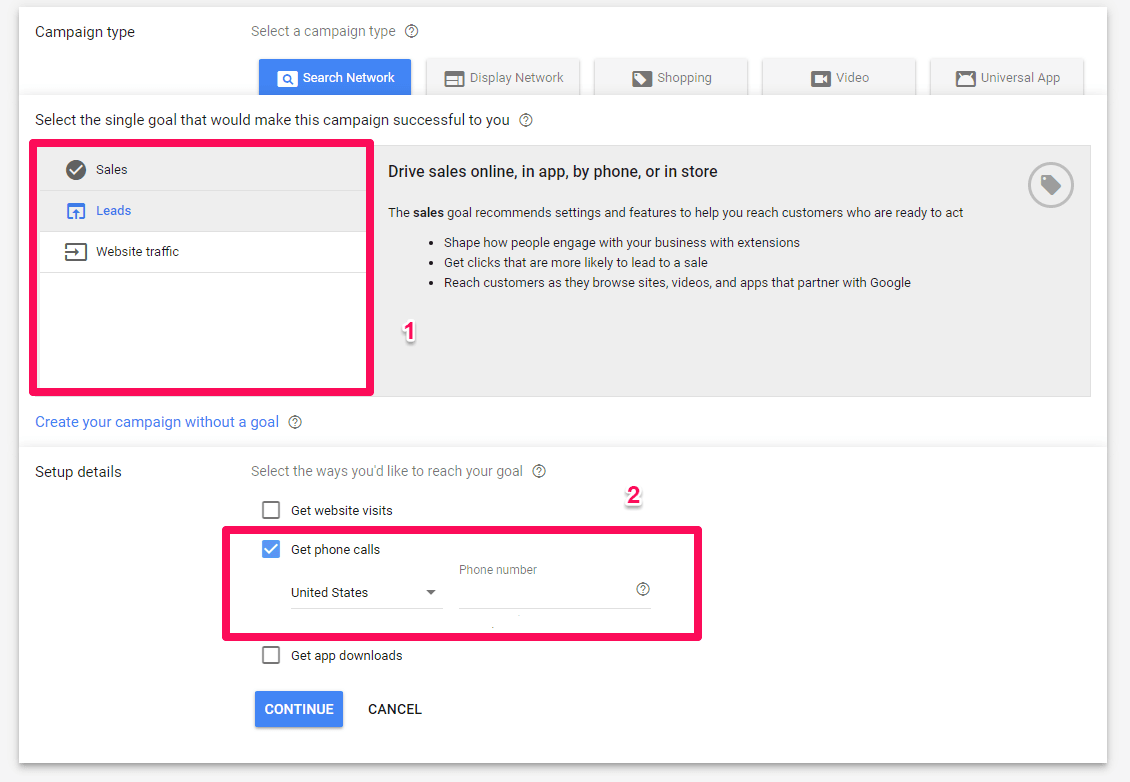Open 'Create your campaign without a goal' link
This screenshot has height=782, width=1130.
(157, 422)
